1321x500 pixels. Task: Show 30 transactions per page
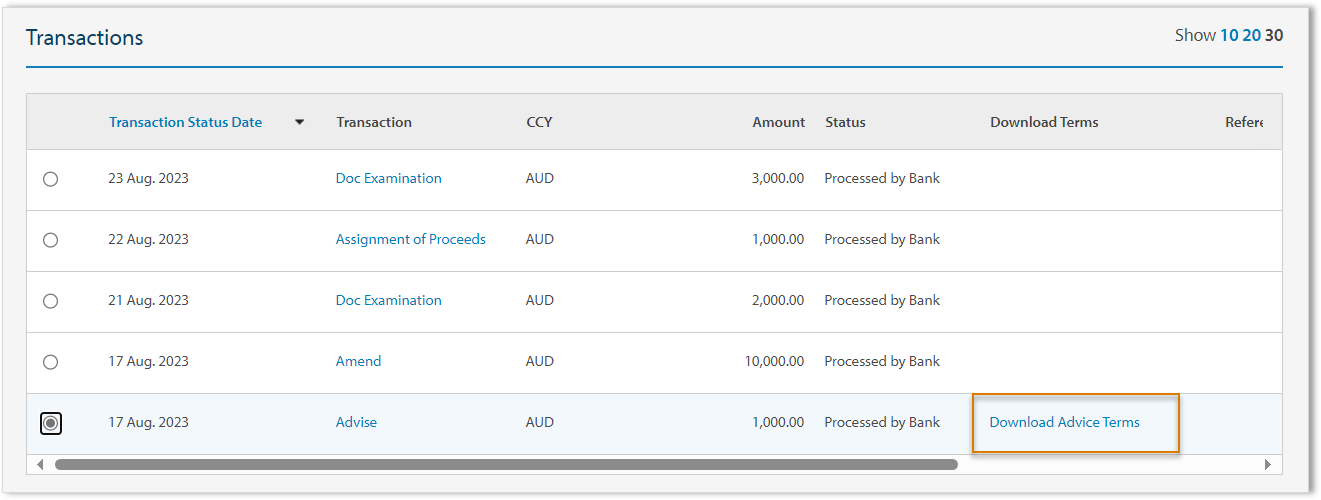[1274, 35]
